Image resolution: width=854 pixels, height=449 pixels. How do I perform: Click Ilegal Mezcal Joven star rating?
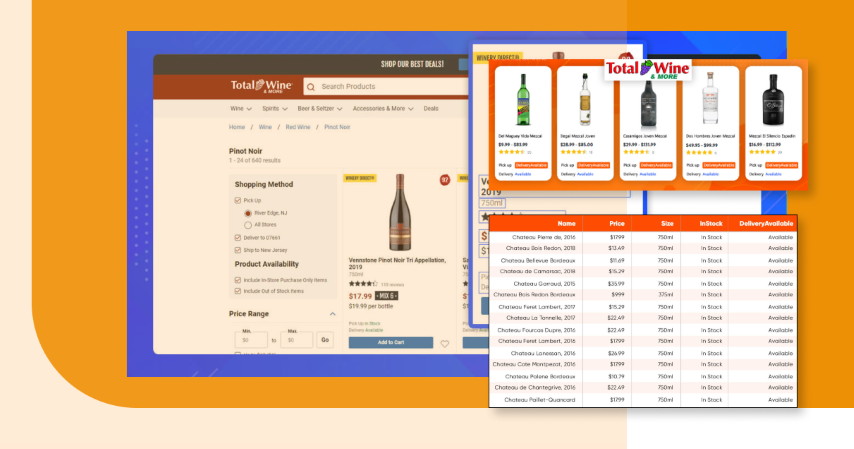(x=574, y=153)
